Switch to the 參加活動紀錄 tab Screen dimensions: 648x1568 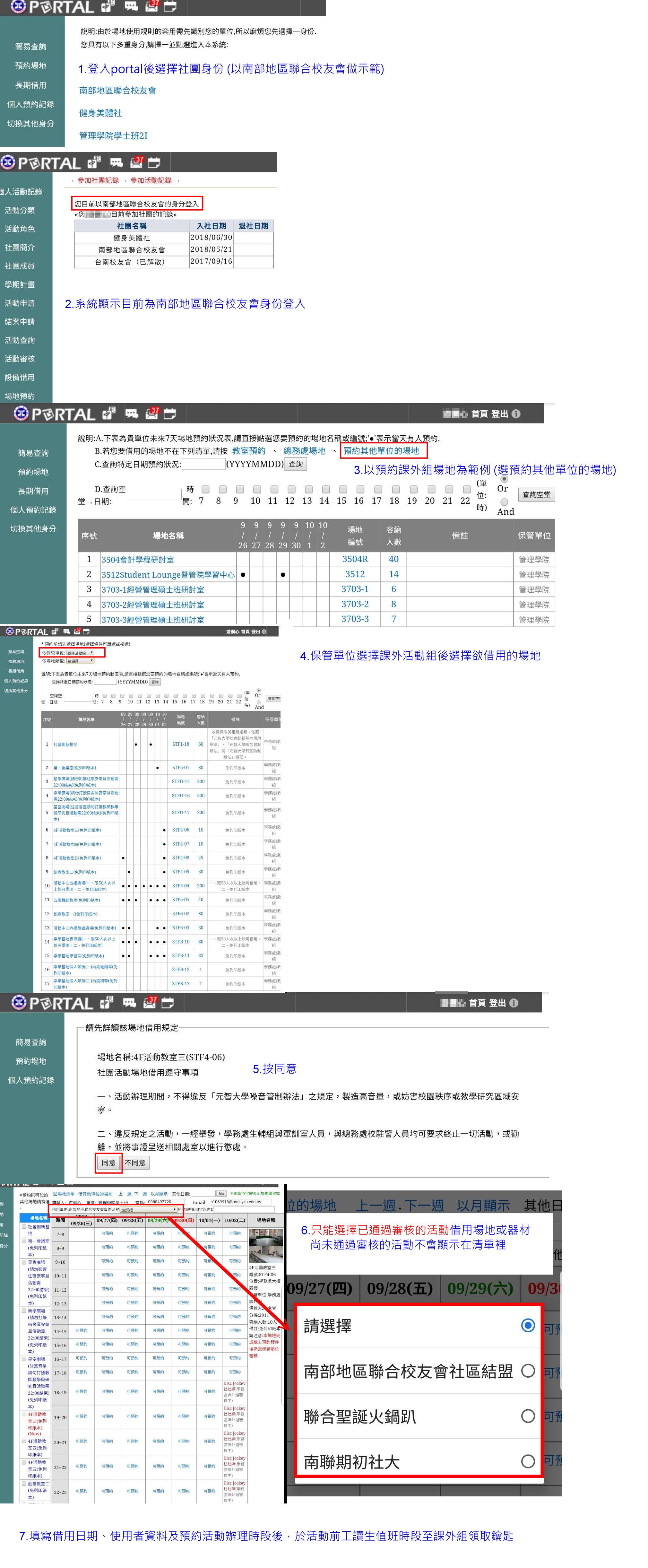[151, 180]
